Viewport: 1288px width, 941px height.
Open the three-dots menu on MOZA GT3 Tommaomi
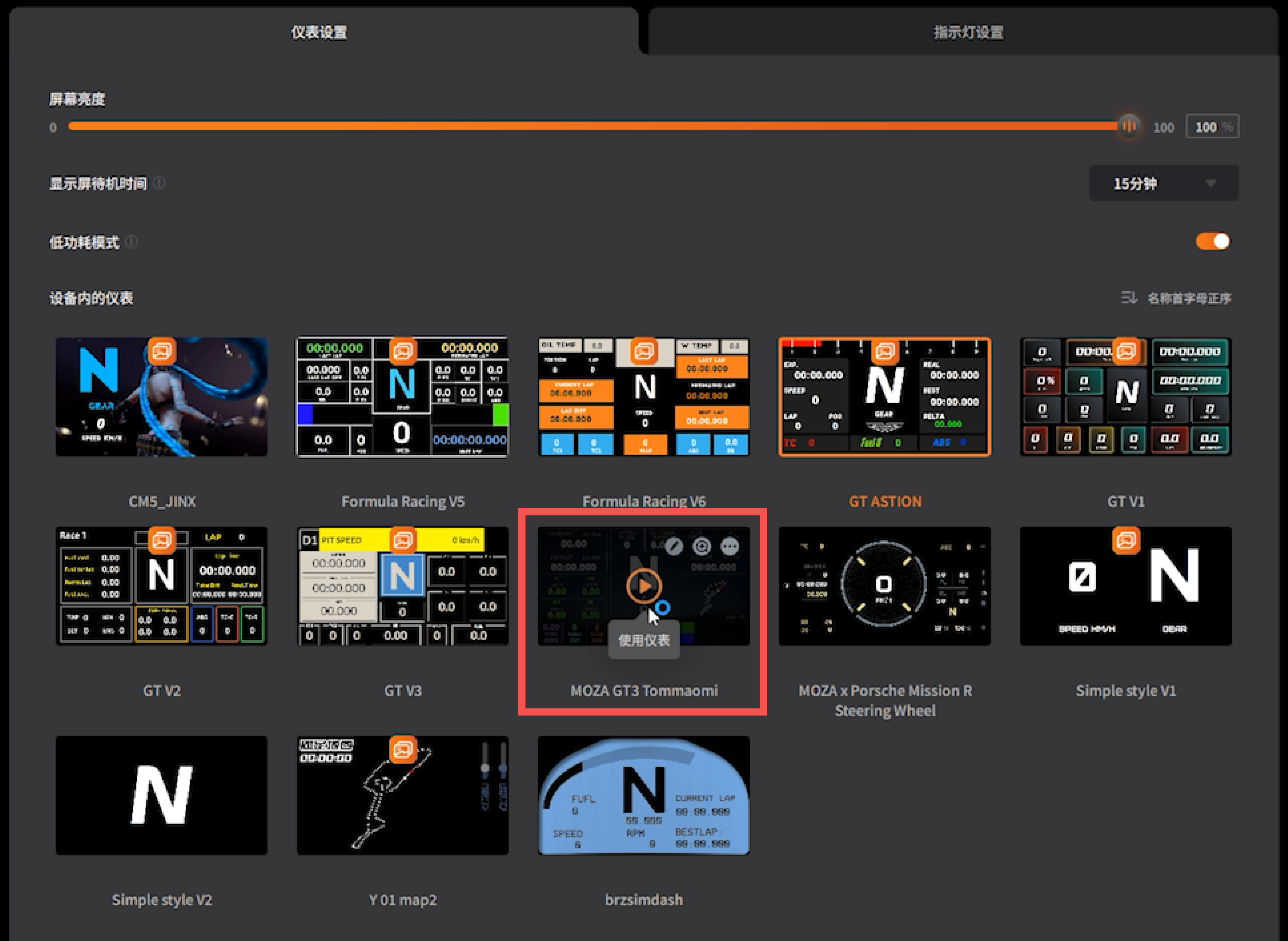point(730,547)
